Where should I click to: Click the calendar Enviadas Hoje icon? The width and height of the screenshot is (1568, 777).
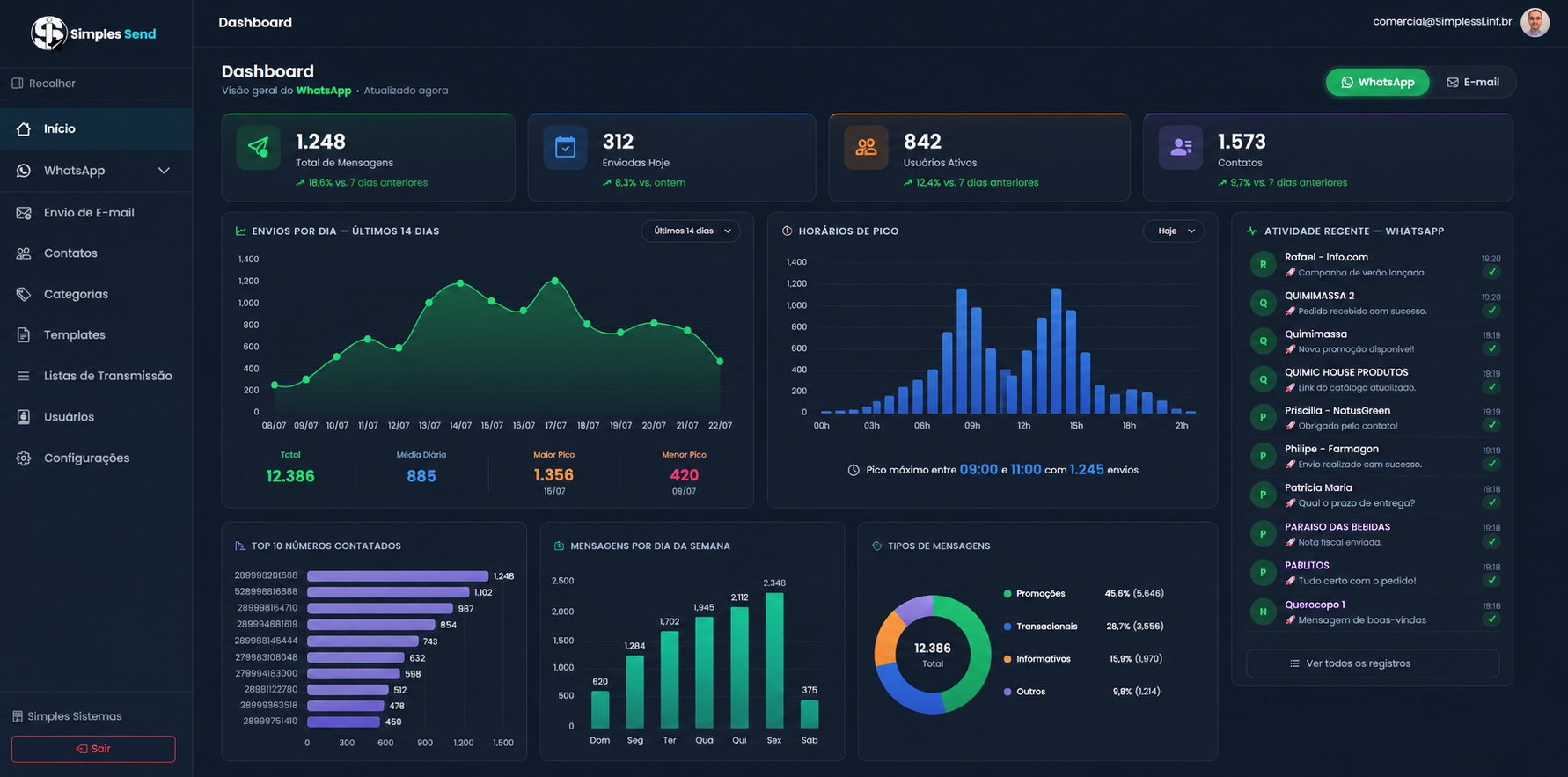click(x=565, y=148)
